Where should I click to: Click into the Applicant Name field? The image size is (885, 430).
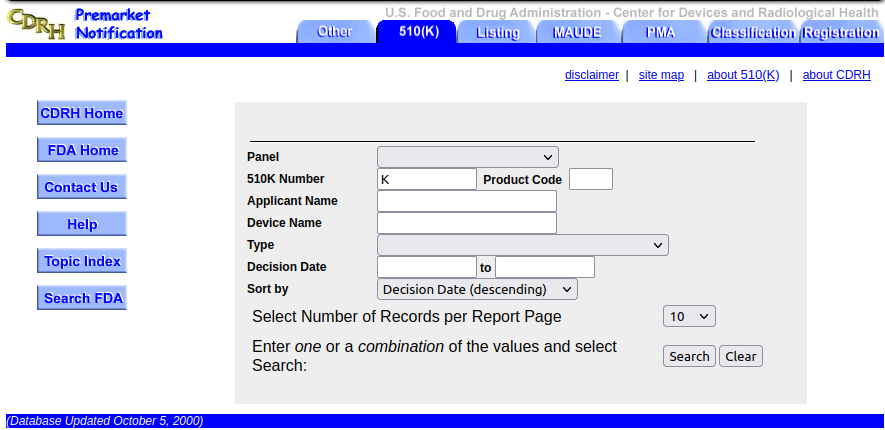click(x=466, y=201)
